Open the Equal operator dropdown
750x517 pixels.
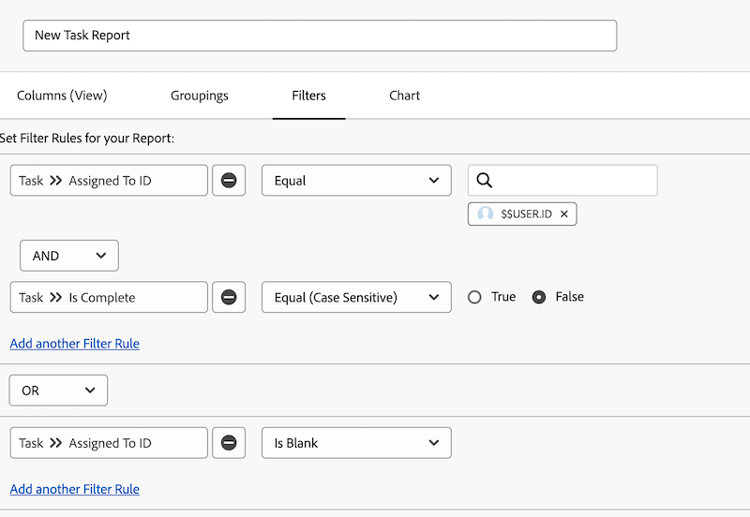tap(356, 181)
